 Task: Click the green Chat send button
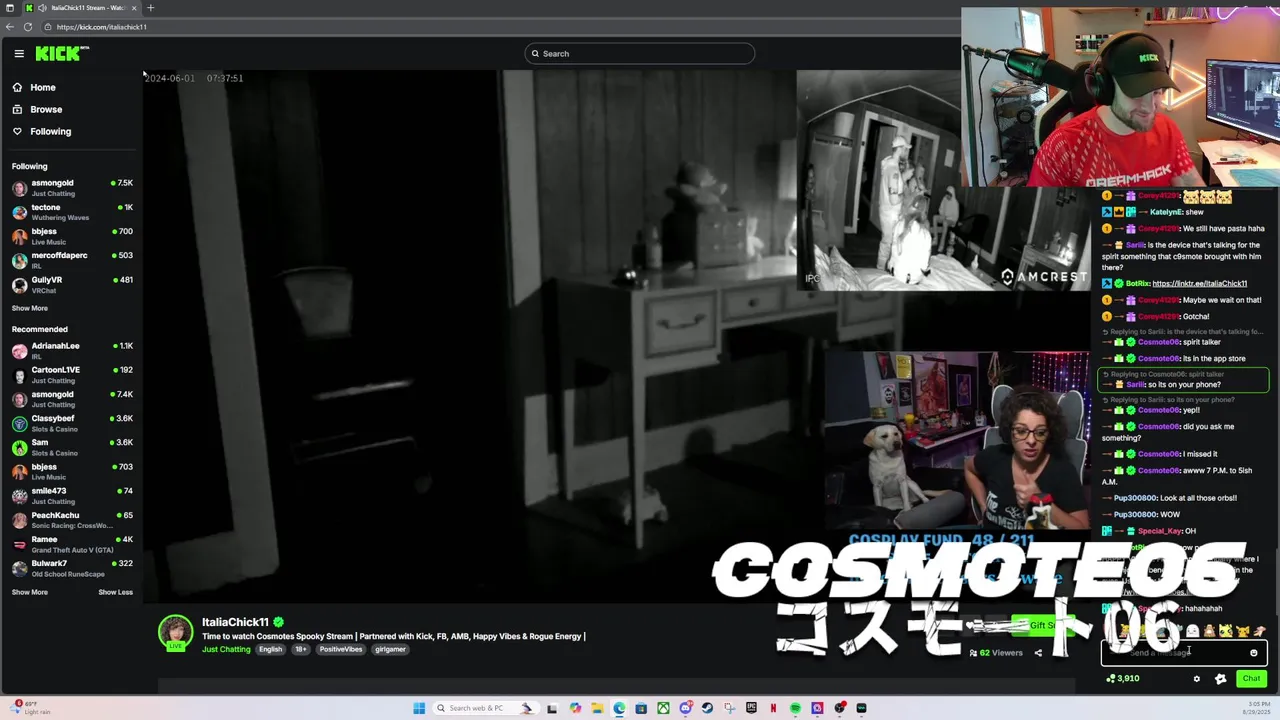[x=1251, y=679]
